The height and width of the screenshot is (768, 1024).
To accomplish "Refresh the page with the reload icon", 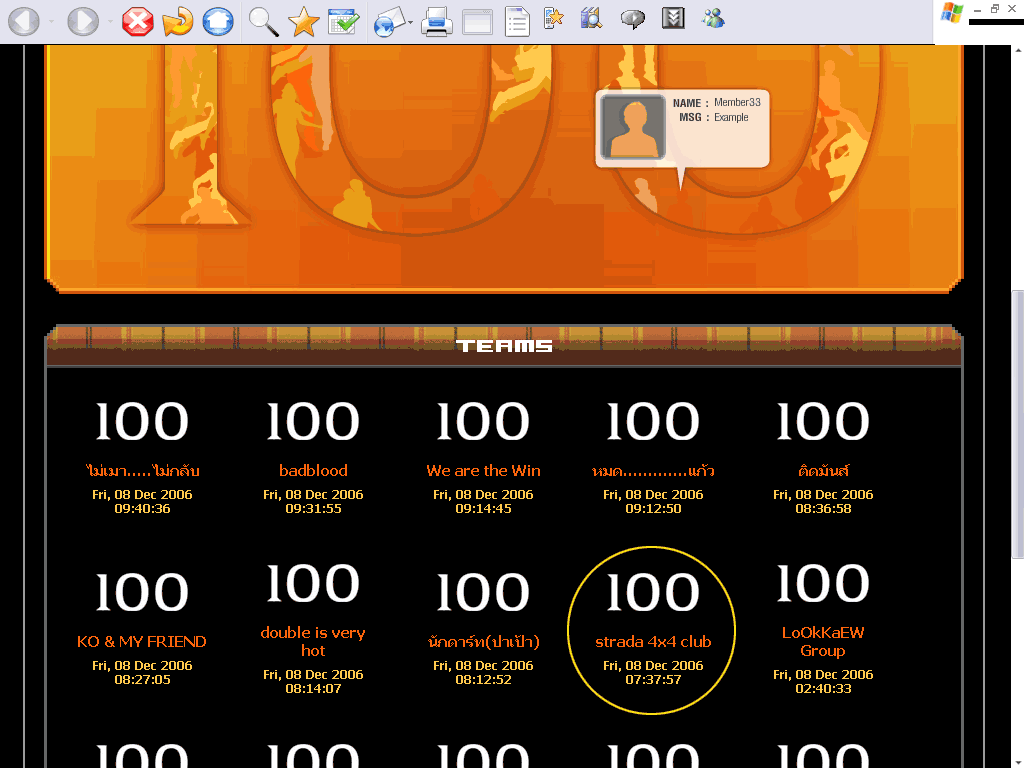I will coord(178,21).
